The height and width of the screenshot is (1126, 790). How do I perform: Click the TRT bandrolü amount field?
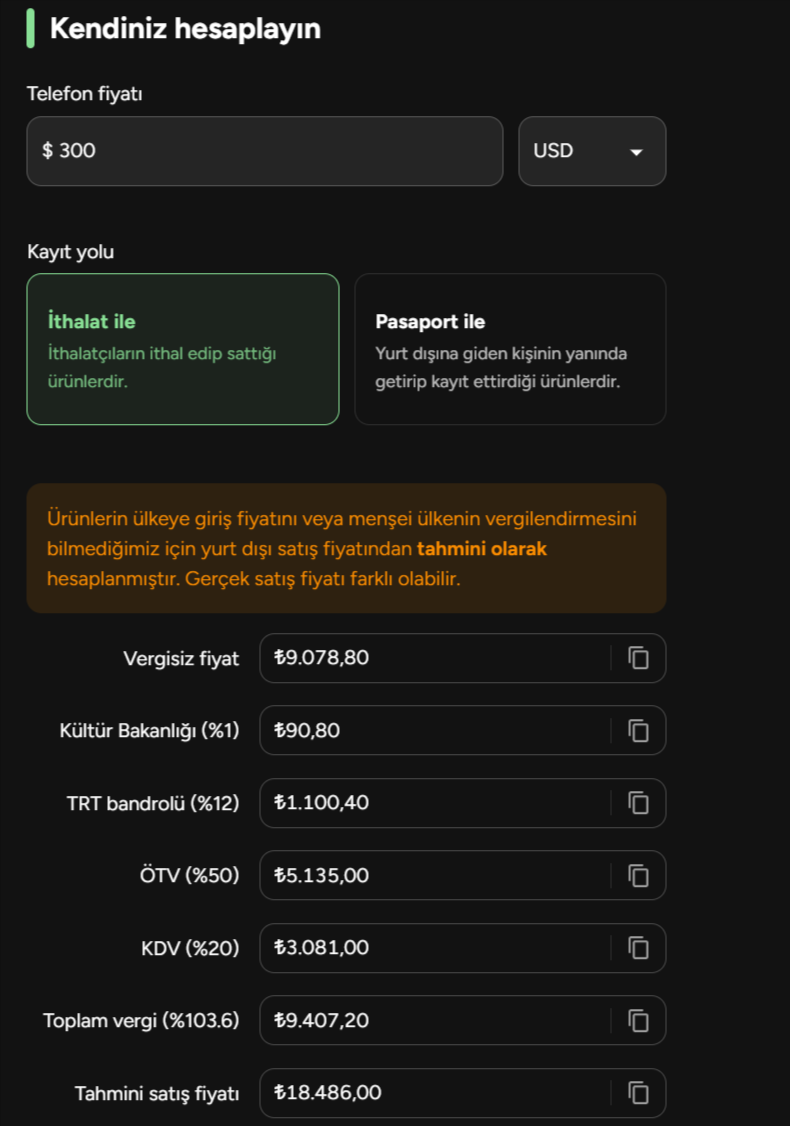click(x=435, y=803)
